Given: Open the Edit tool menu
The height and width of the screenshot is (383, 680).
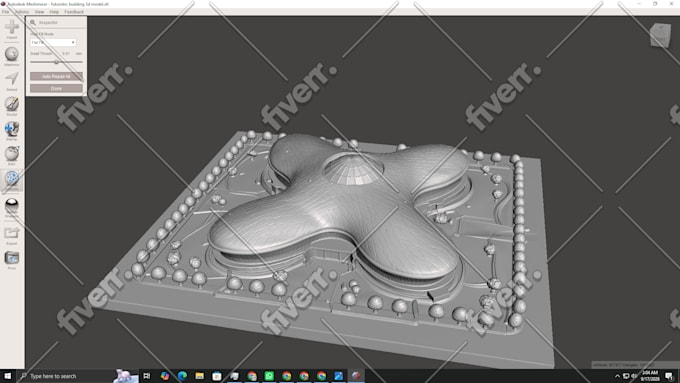Looking at the screenshot, I should 12,156.
